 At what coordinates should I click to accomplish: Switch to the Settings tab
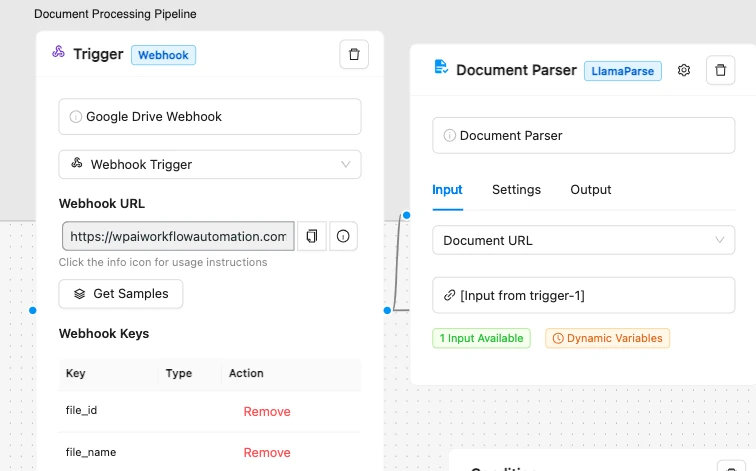pos(516,189)
